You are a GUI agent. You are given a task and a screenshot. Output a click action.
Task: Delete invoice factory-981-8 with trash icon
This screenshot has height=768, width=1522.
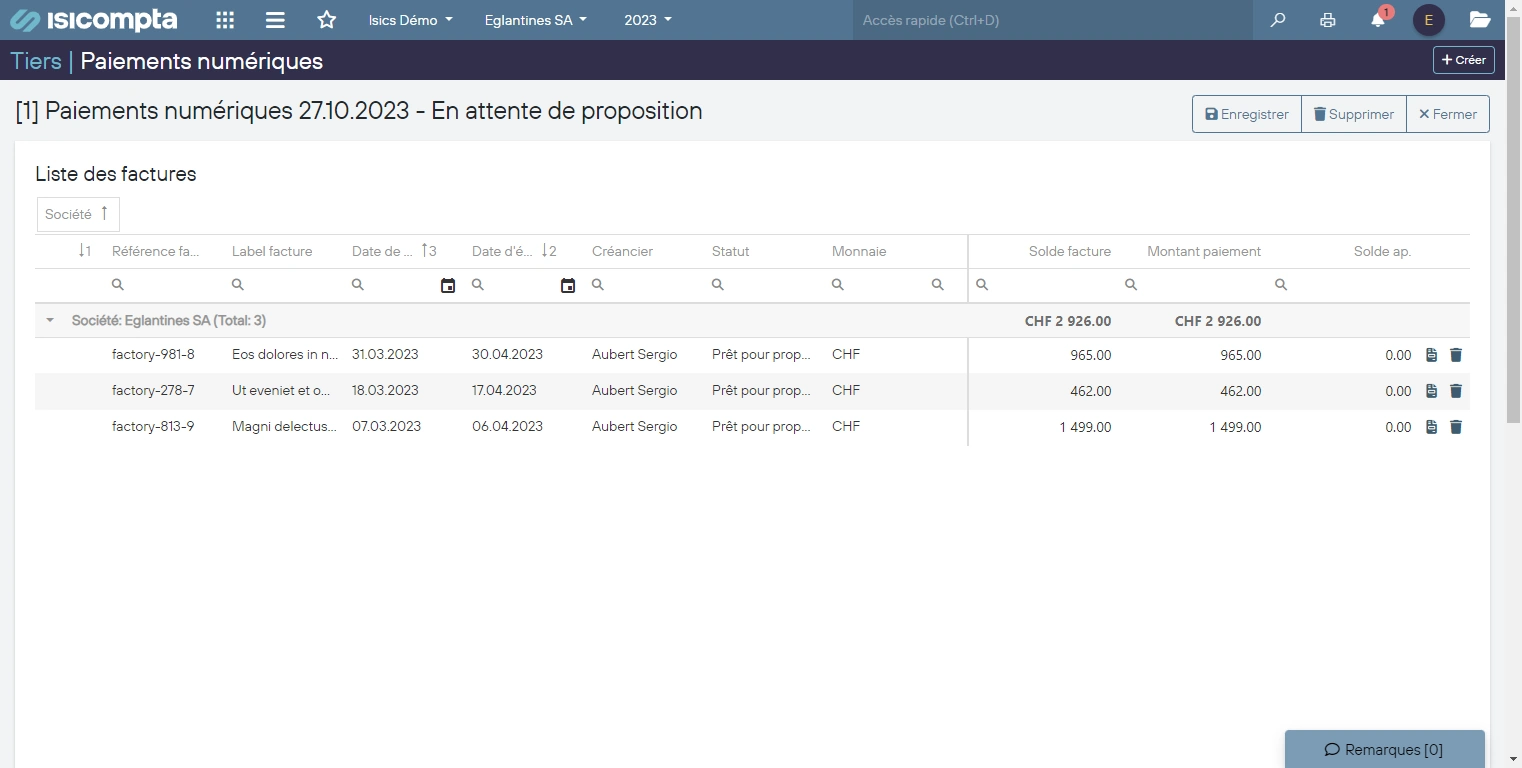[x=1456, y=355]
